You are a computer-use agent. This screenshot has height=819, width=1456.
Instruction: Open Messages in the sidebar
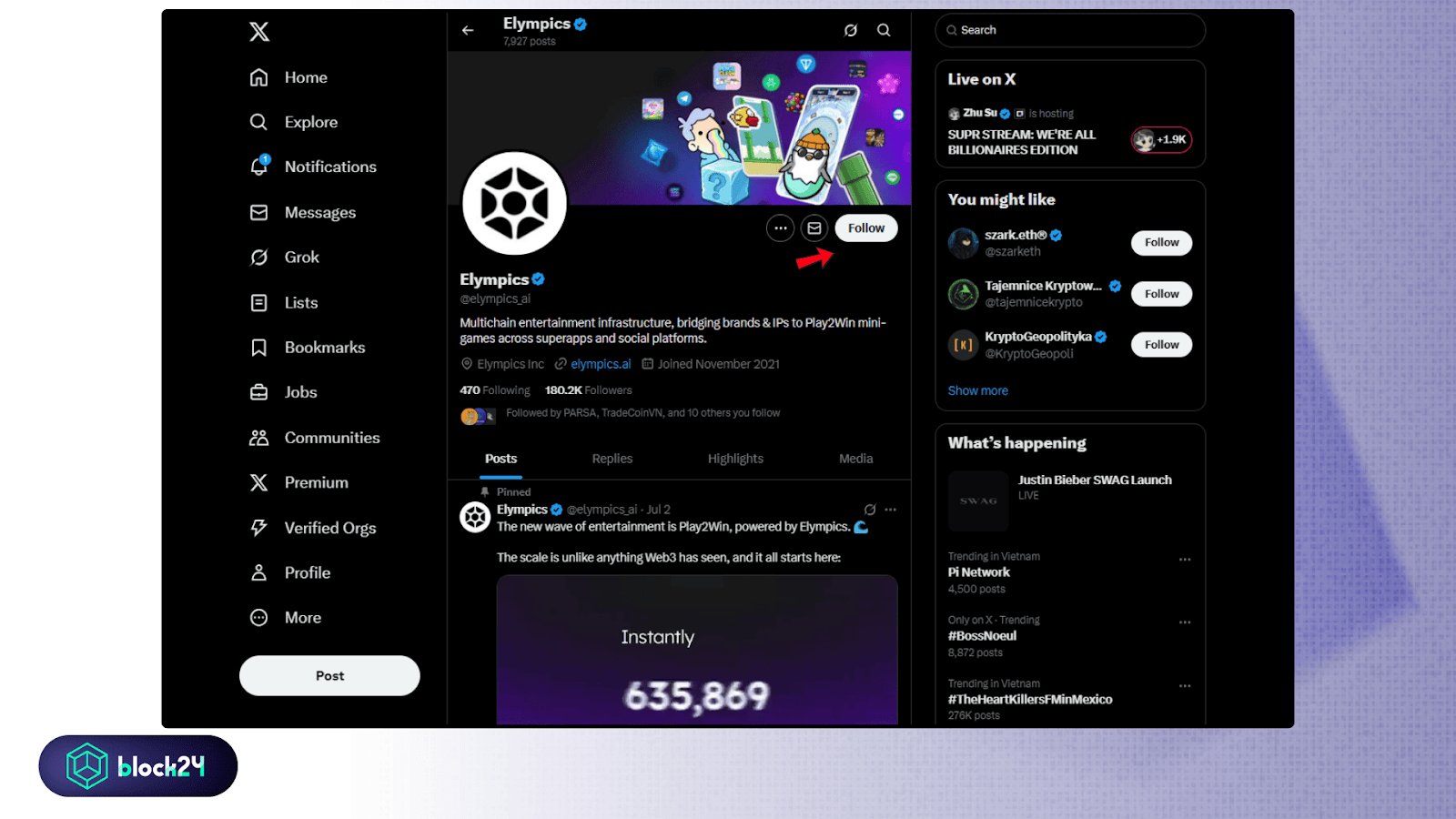tap(302, 212)
